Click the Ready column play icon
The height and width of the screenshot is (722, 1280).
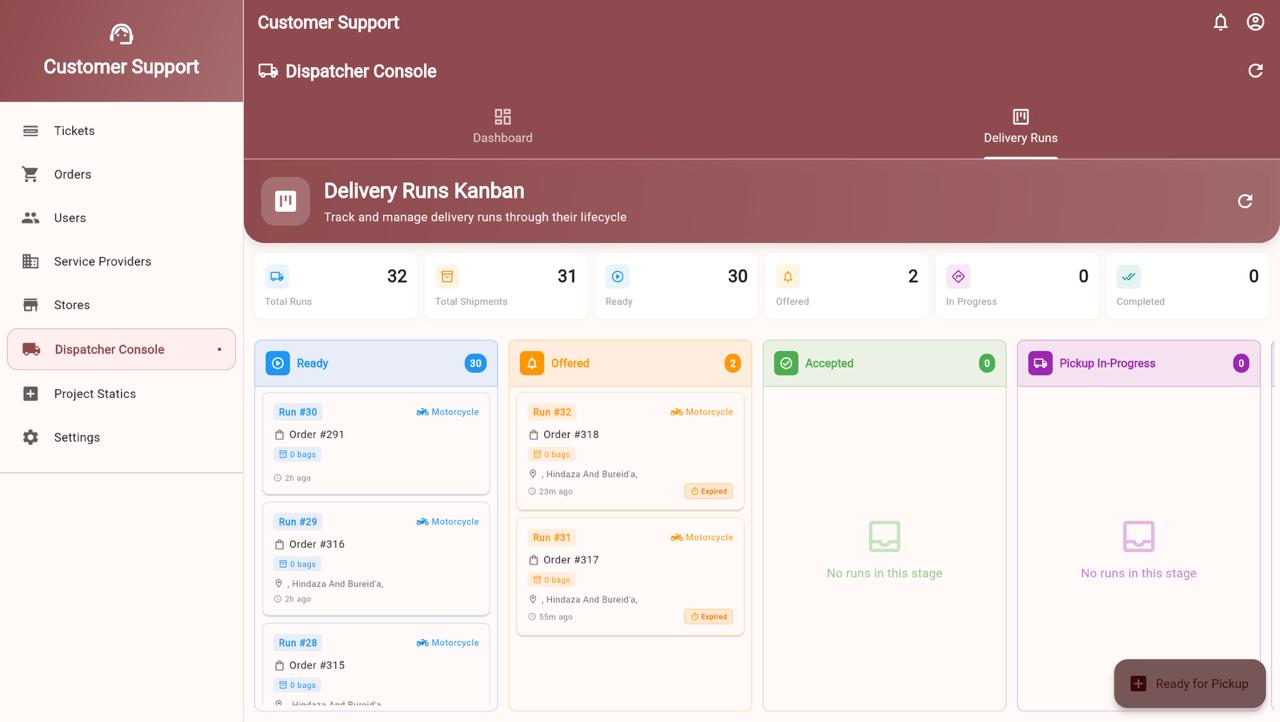click(x=278, y=363)
